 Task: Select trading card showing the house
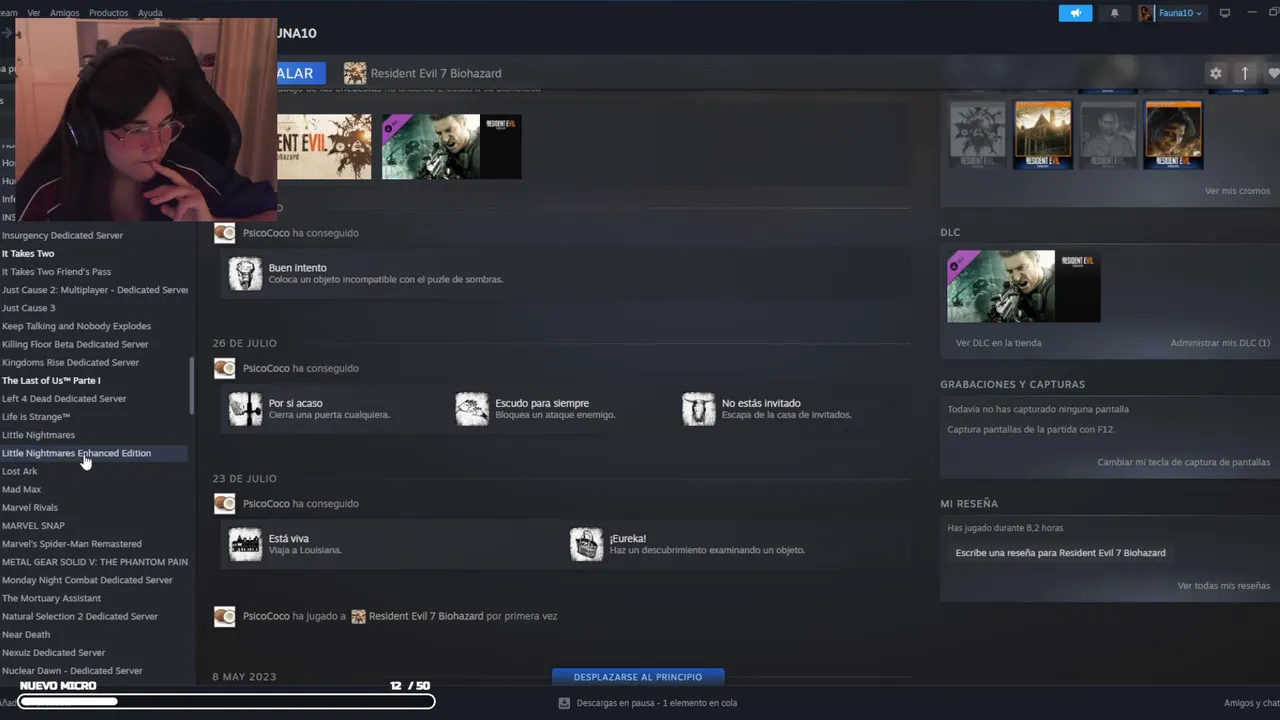tap(1043, 134)
